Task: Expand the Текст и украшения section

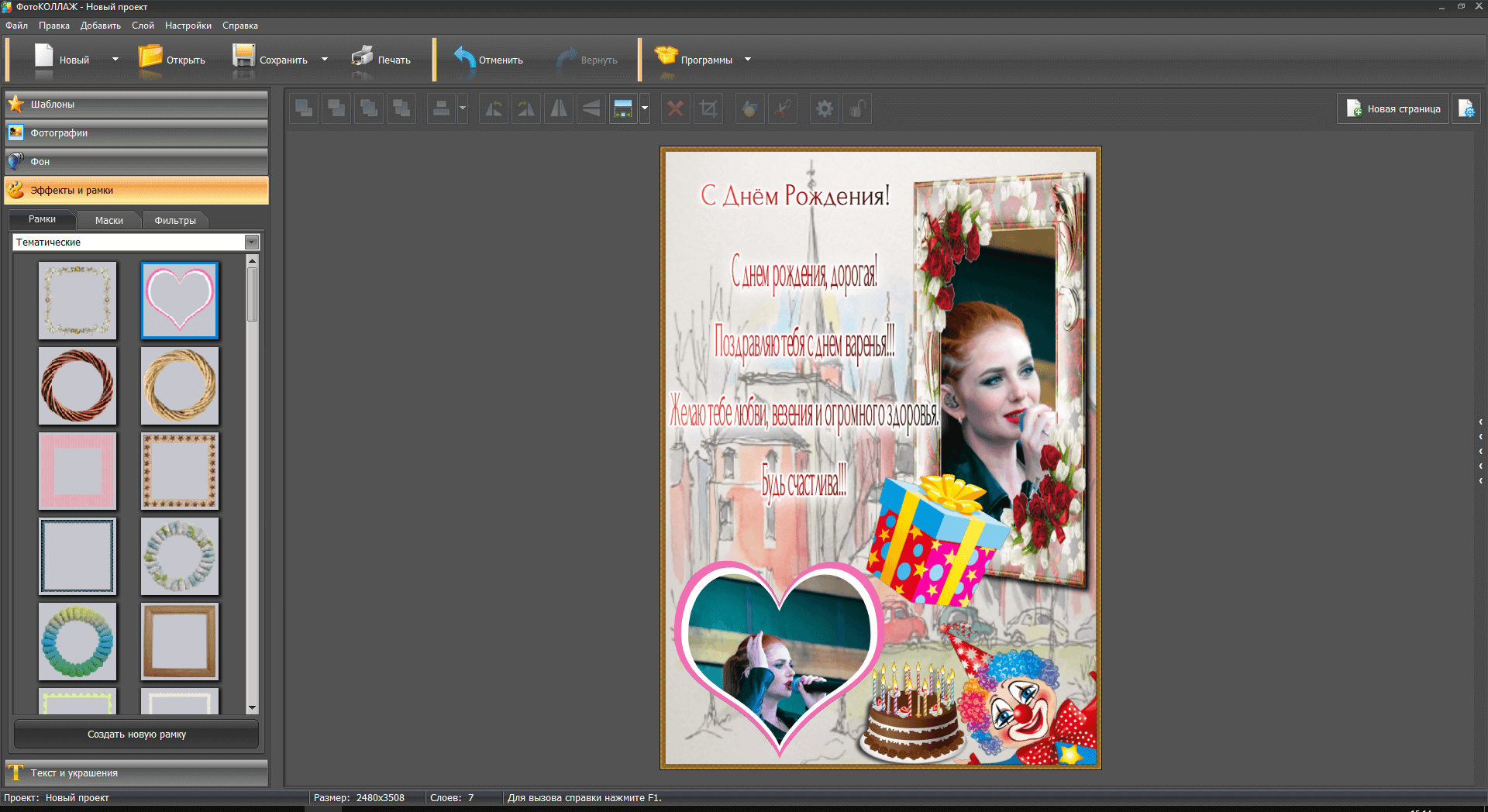Action: [x=136, y=773]
